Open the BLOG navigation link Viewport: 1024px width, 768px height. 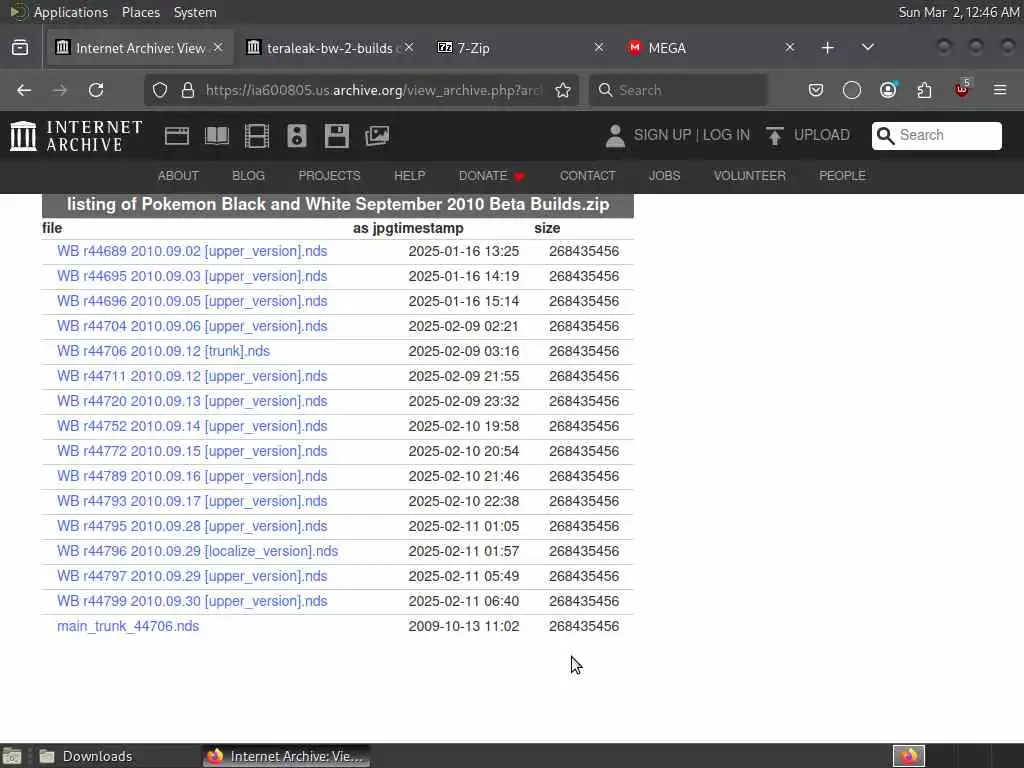click(249, 176)
